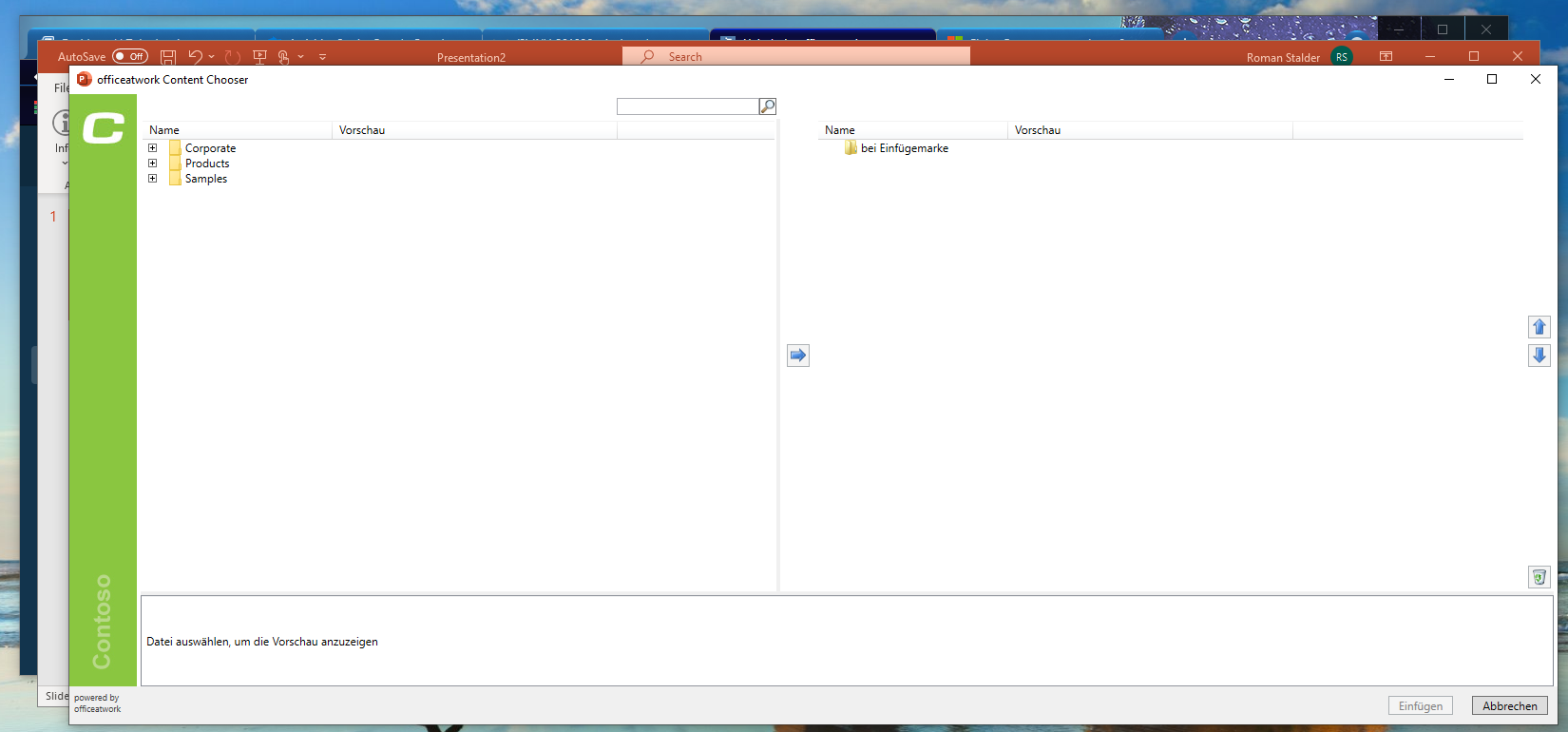1568x732 pixels.
Task: Click the Ribbon Display Options icon in PowerPoint
Action: tap(1386, 57)
